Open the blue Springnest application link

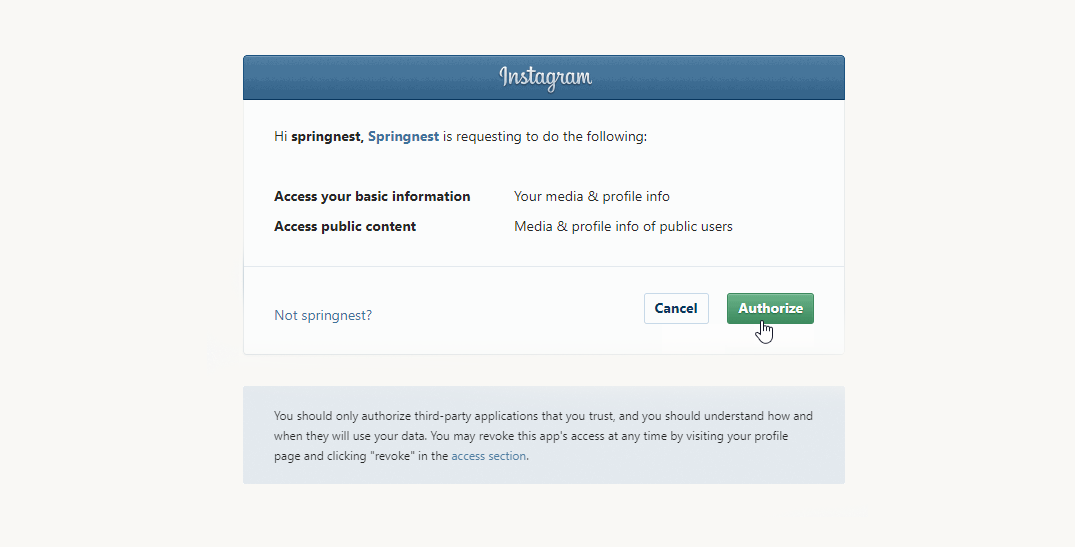pos(403,136)
